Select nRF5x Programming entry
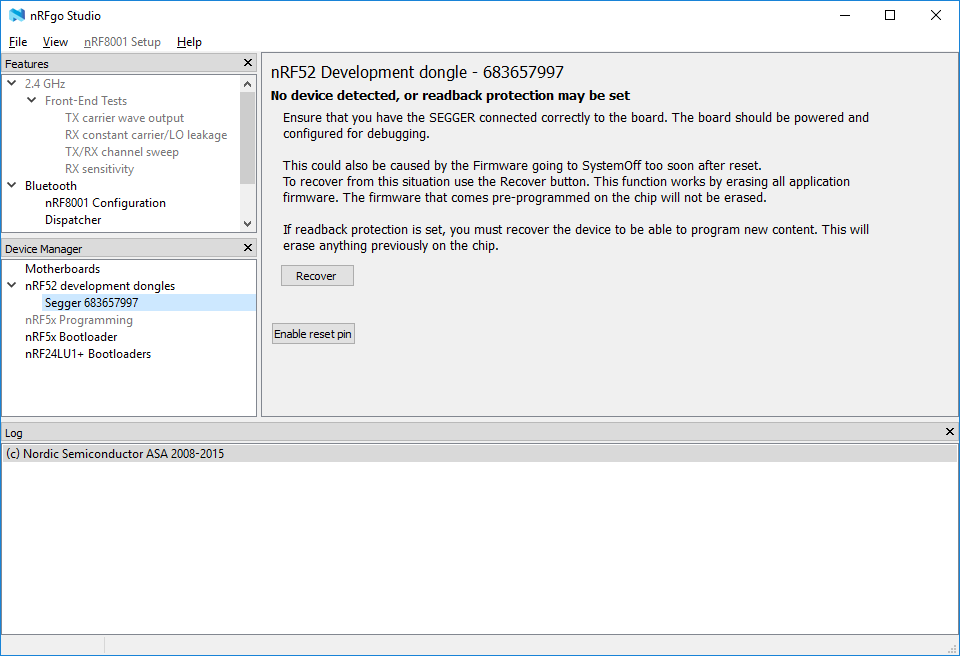The width and height of the screenshot is (960, 656). click(79, 320)
